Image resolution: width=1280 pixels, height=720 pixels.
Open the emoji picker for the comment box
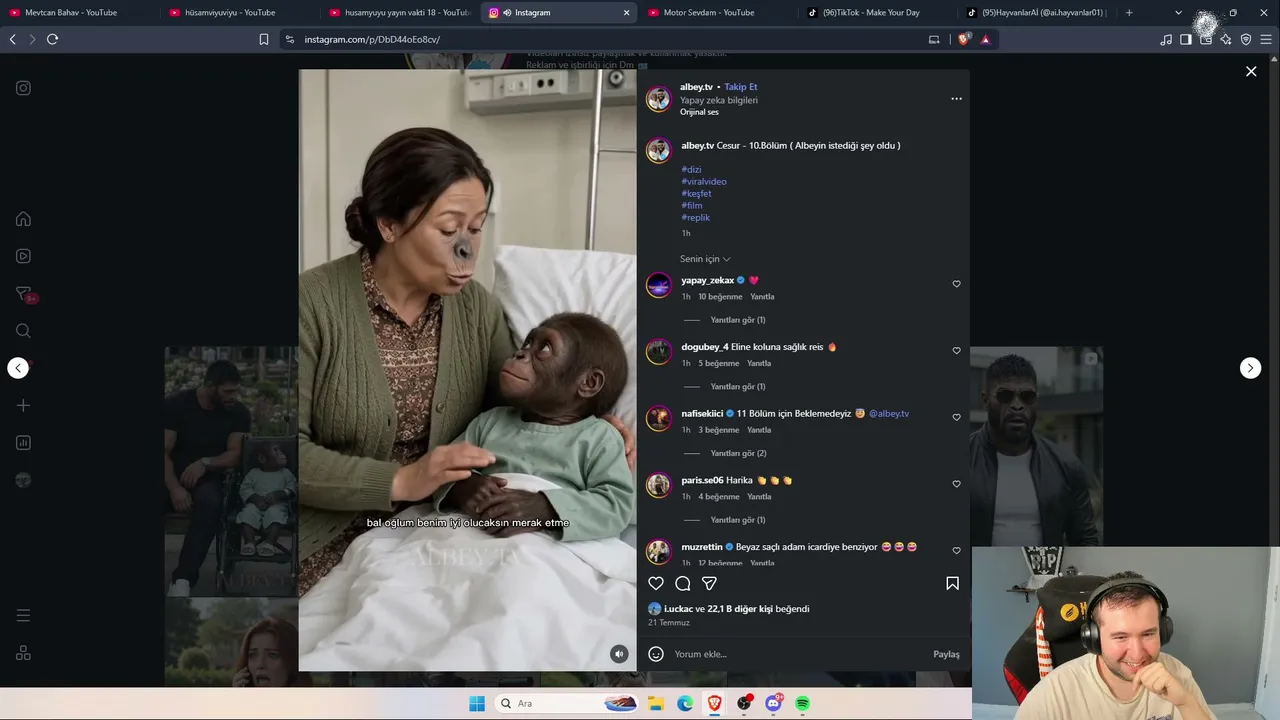click(656, 654)
